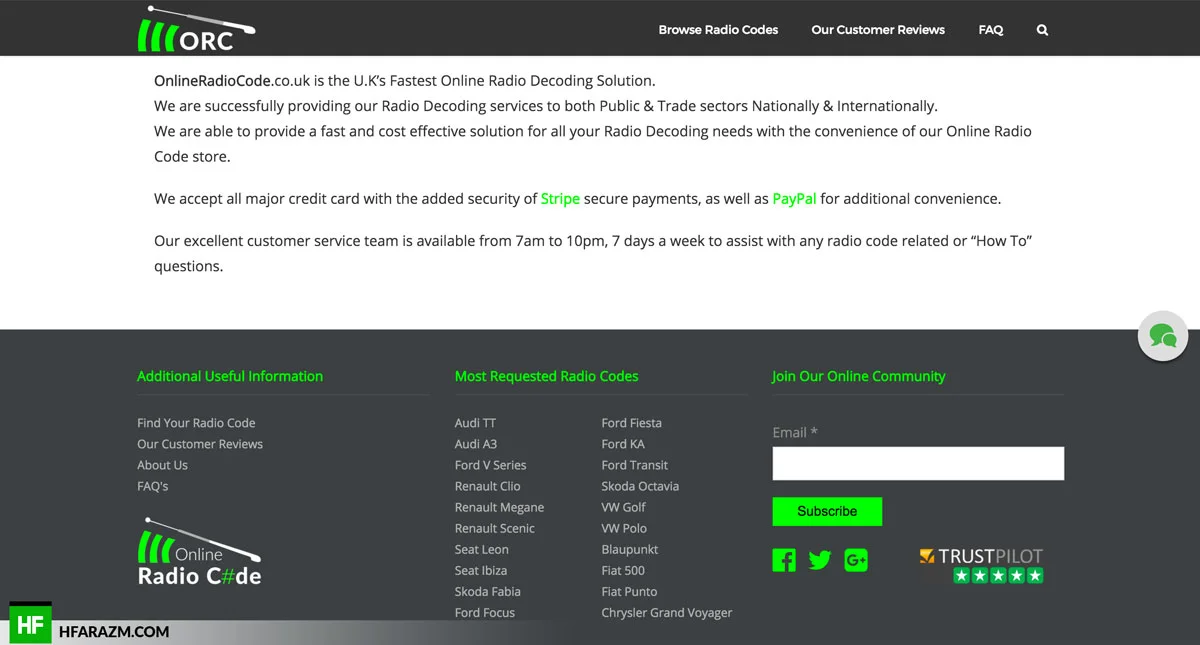Viewport: 1200px width, 645px height.
Task: Click the Online Radio Code footer logo
Action: click(x=200, y=552)
